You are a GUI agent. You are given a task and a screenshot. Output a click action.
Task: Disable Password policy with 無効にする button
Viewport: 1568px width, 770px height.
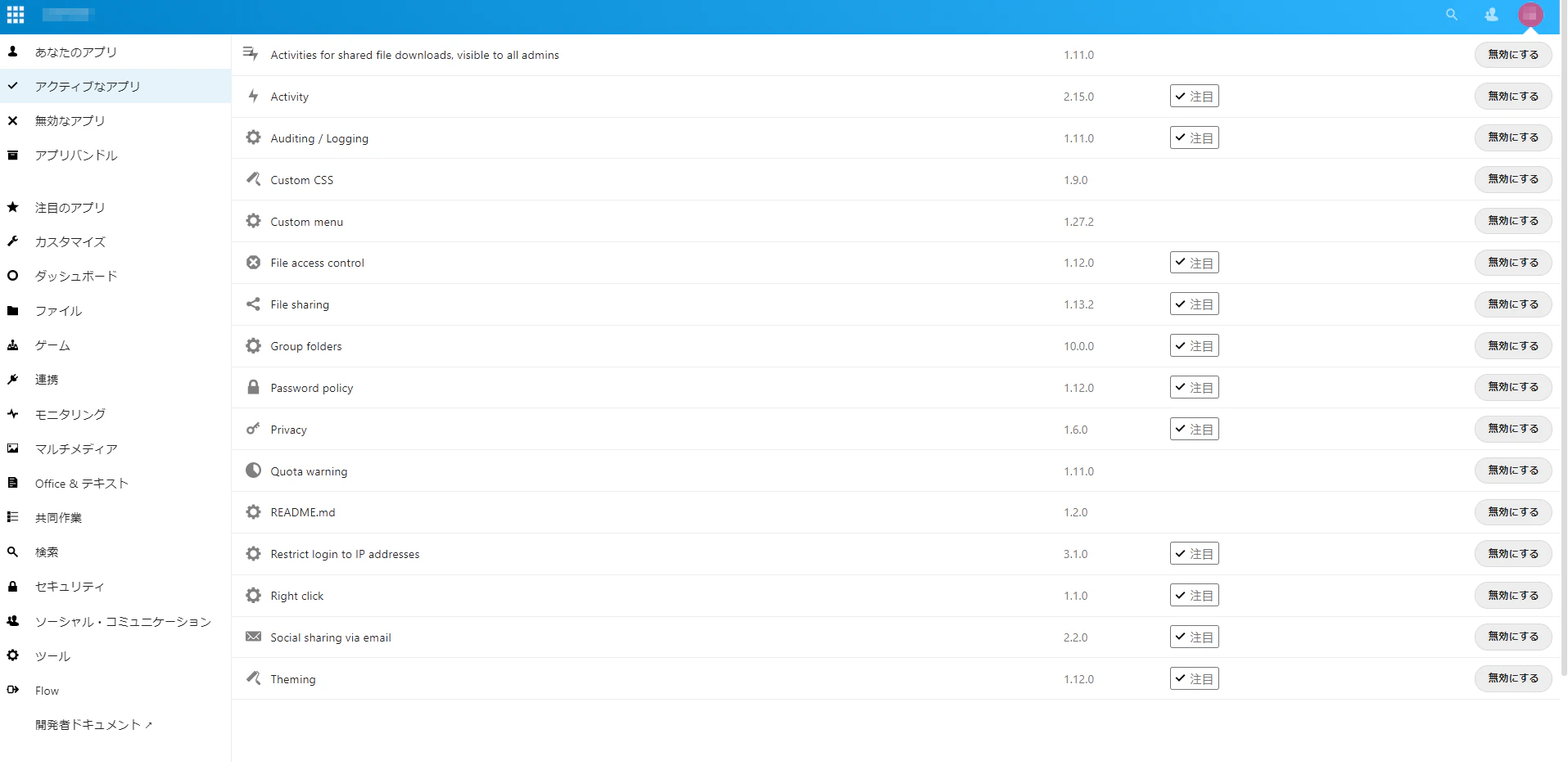pos(1513,387)
